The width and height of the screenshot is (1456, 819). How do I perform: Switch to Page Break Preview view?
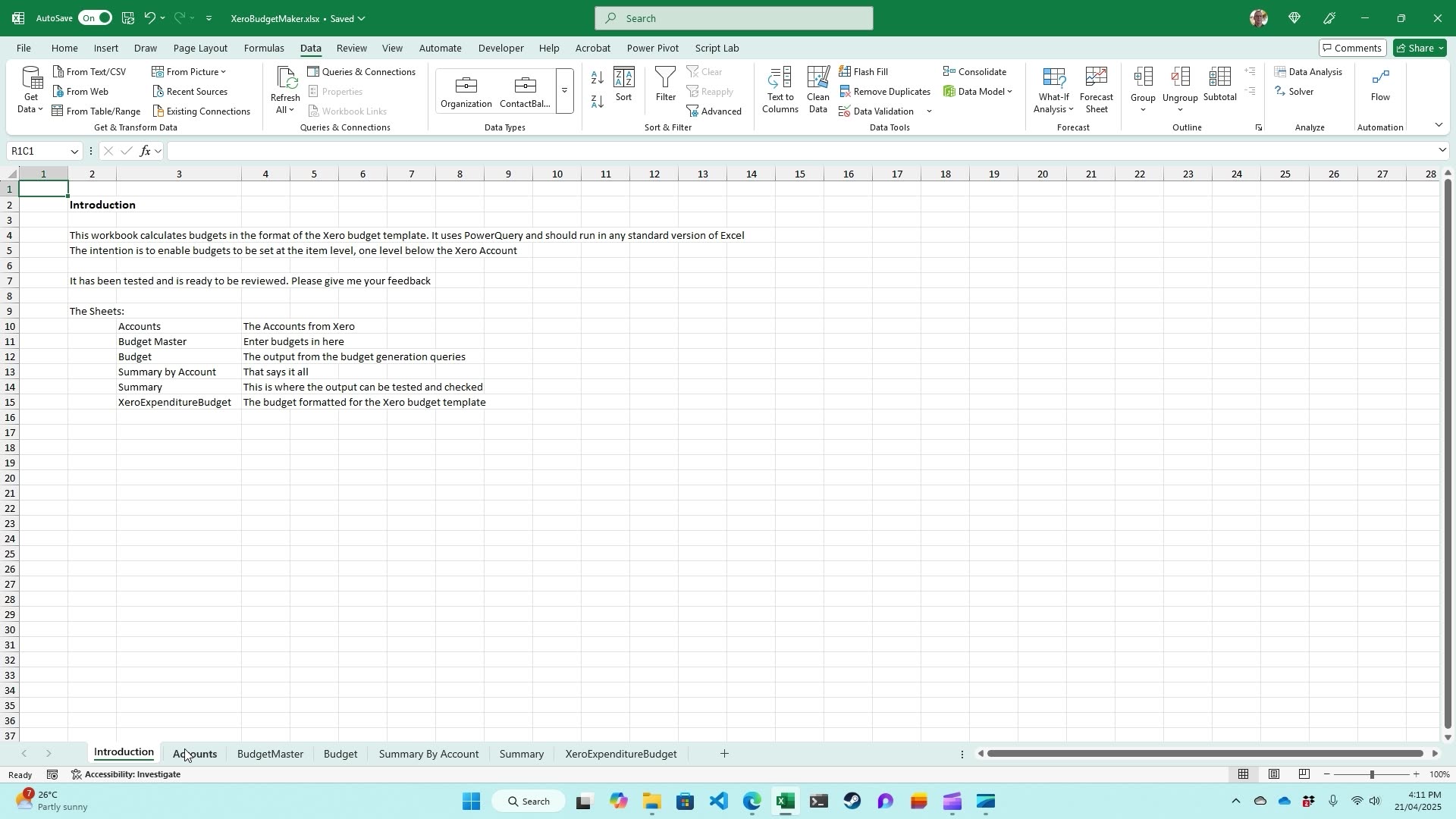tap(1304, 774)
